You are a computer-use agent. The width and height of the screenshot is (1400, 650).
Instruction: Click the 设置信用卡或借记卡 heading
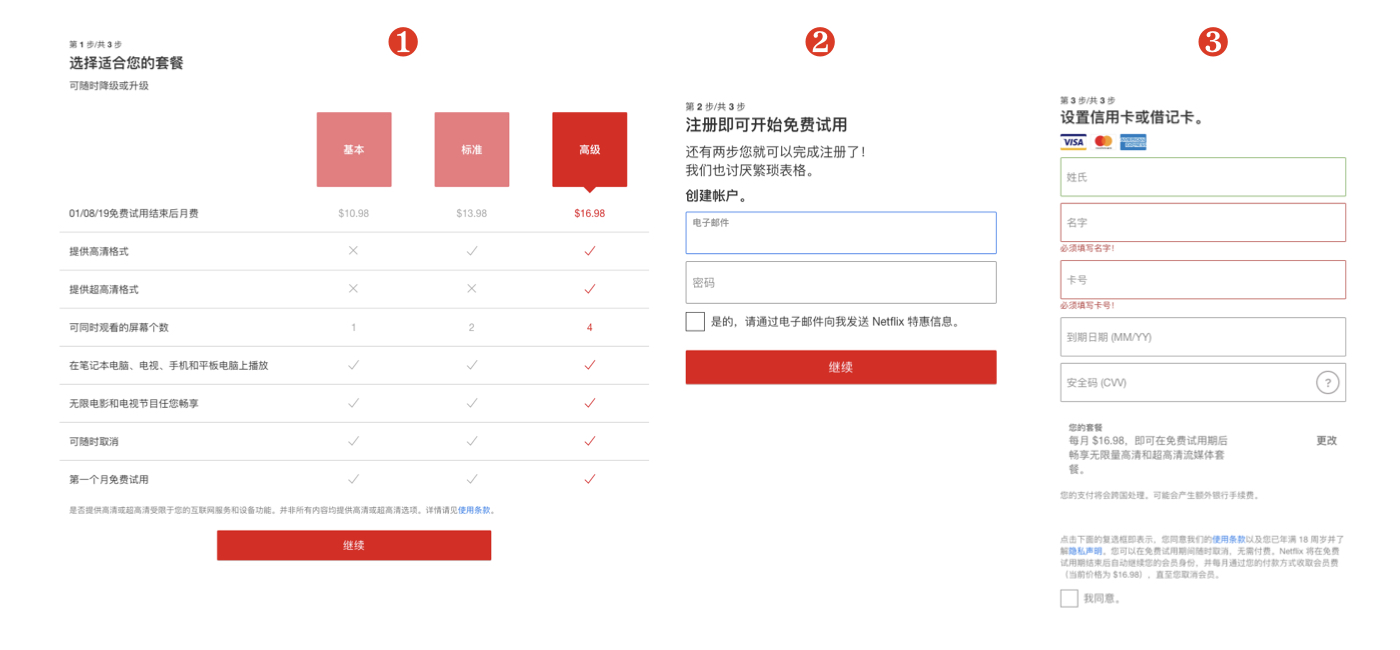(1132, 118)
